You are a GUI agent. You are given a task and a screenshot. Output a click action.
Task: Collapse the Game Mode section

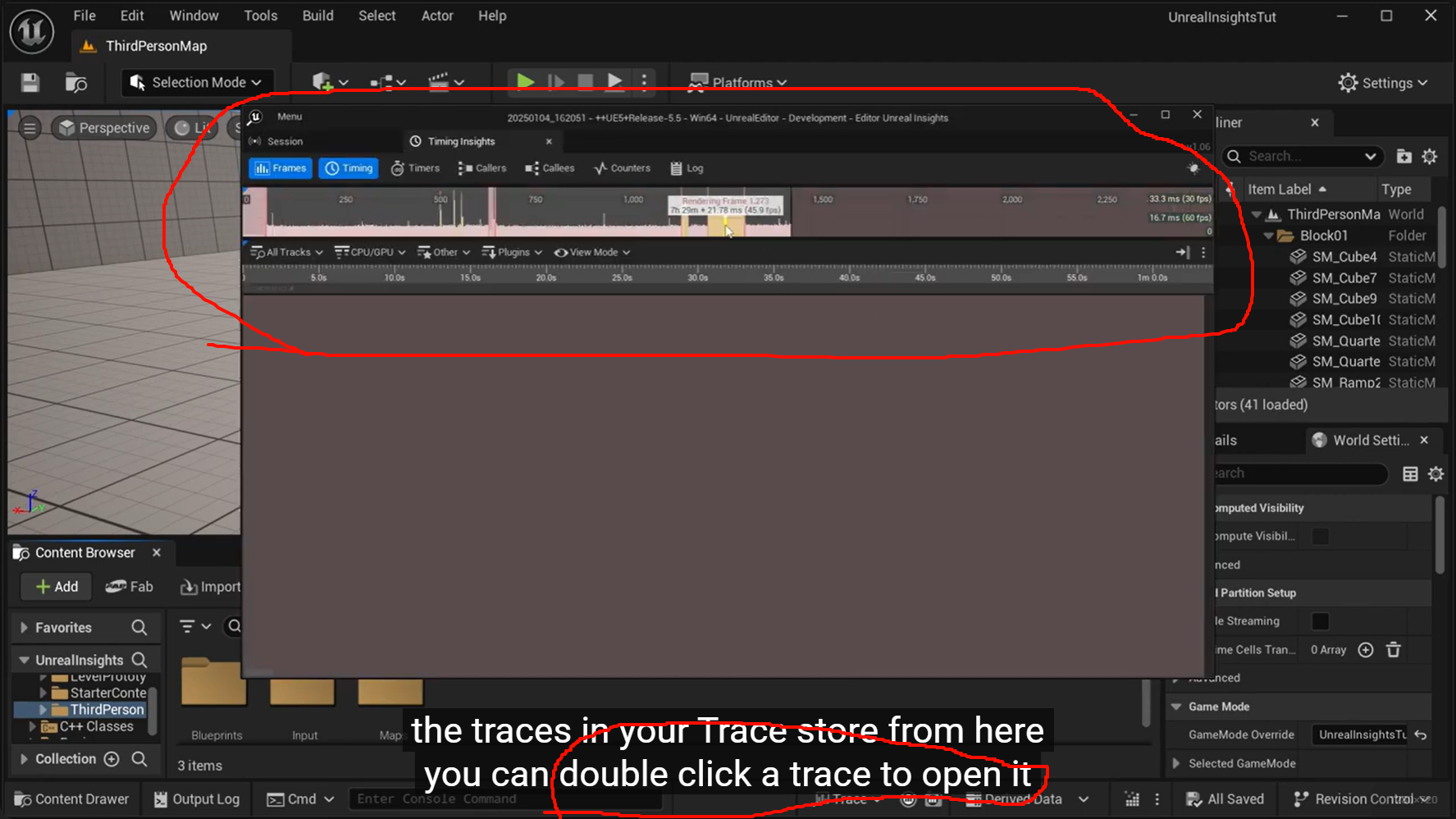(x=1176, y=707)
